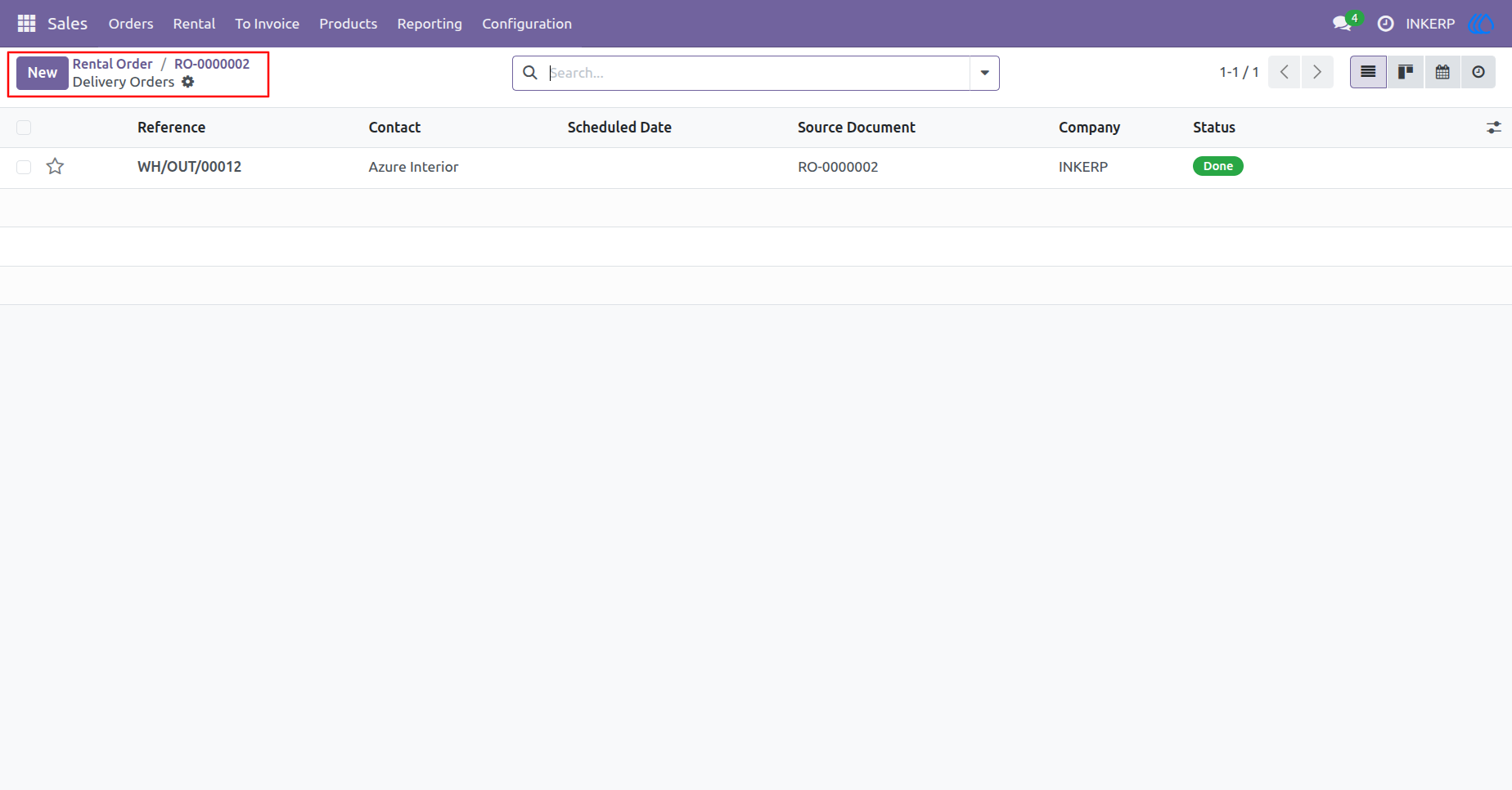Switch to calendar view
This screenshot has width=1512, height=790.
tap(1442, 72)
